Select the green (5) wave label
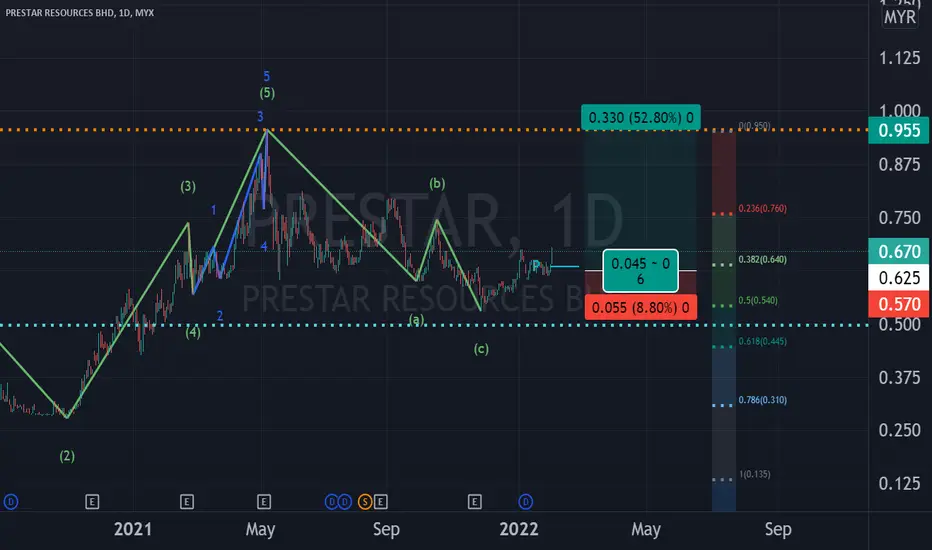932x550 pixels. (x=267, y=93)
